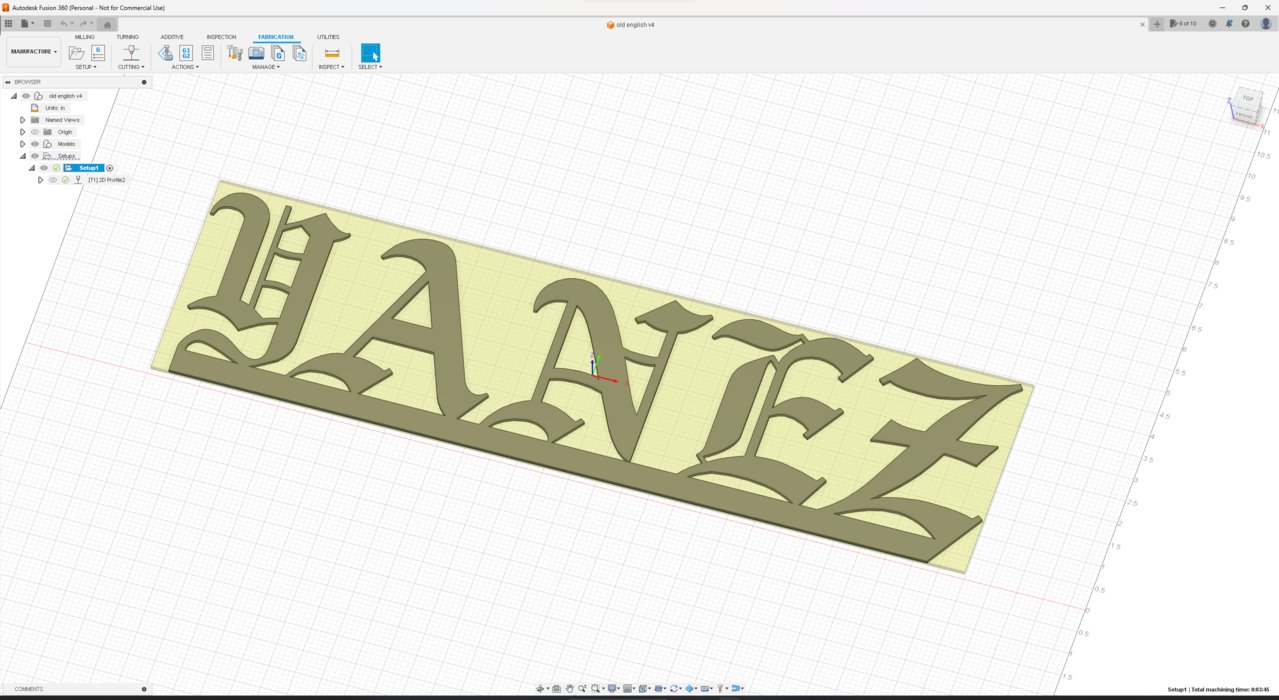This screenshot has width=1279, height=700.
Task: Open the Tool Library icon
Action: coord(235,53)
